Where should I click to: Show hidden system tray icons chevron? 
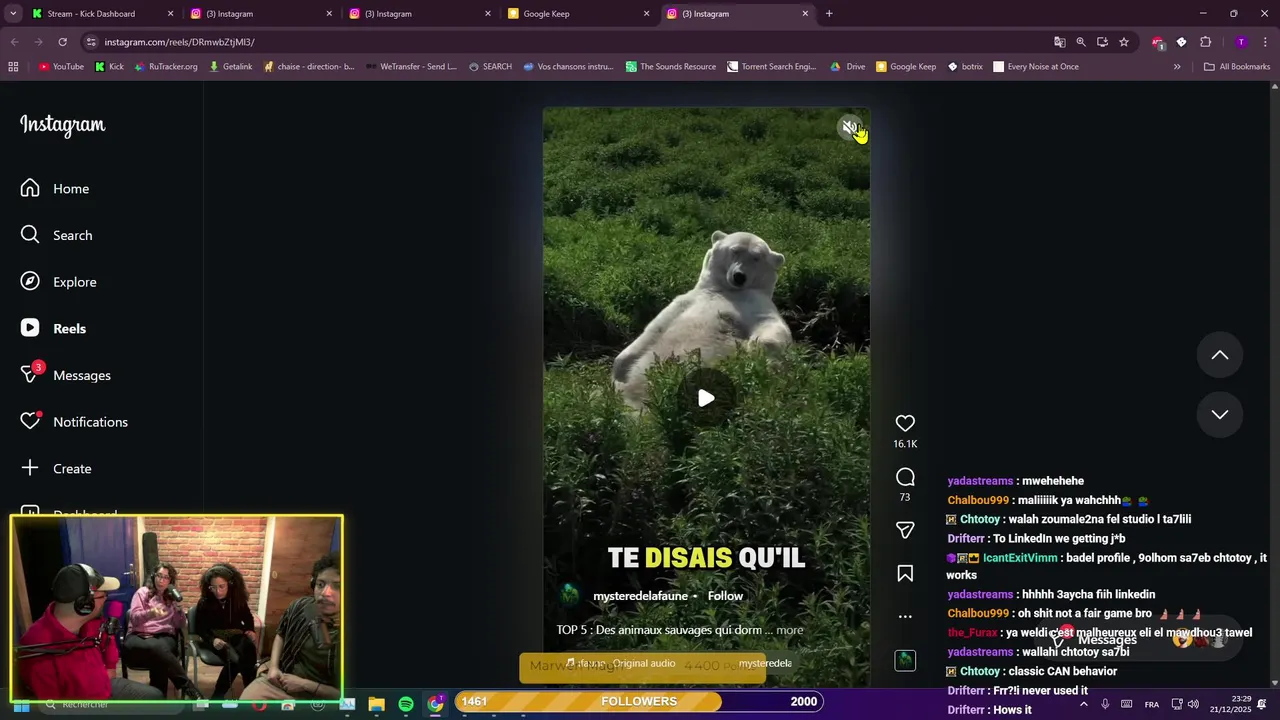(1083, 704)
